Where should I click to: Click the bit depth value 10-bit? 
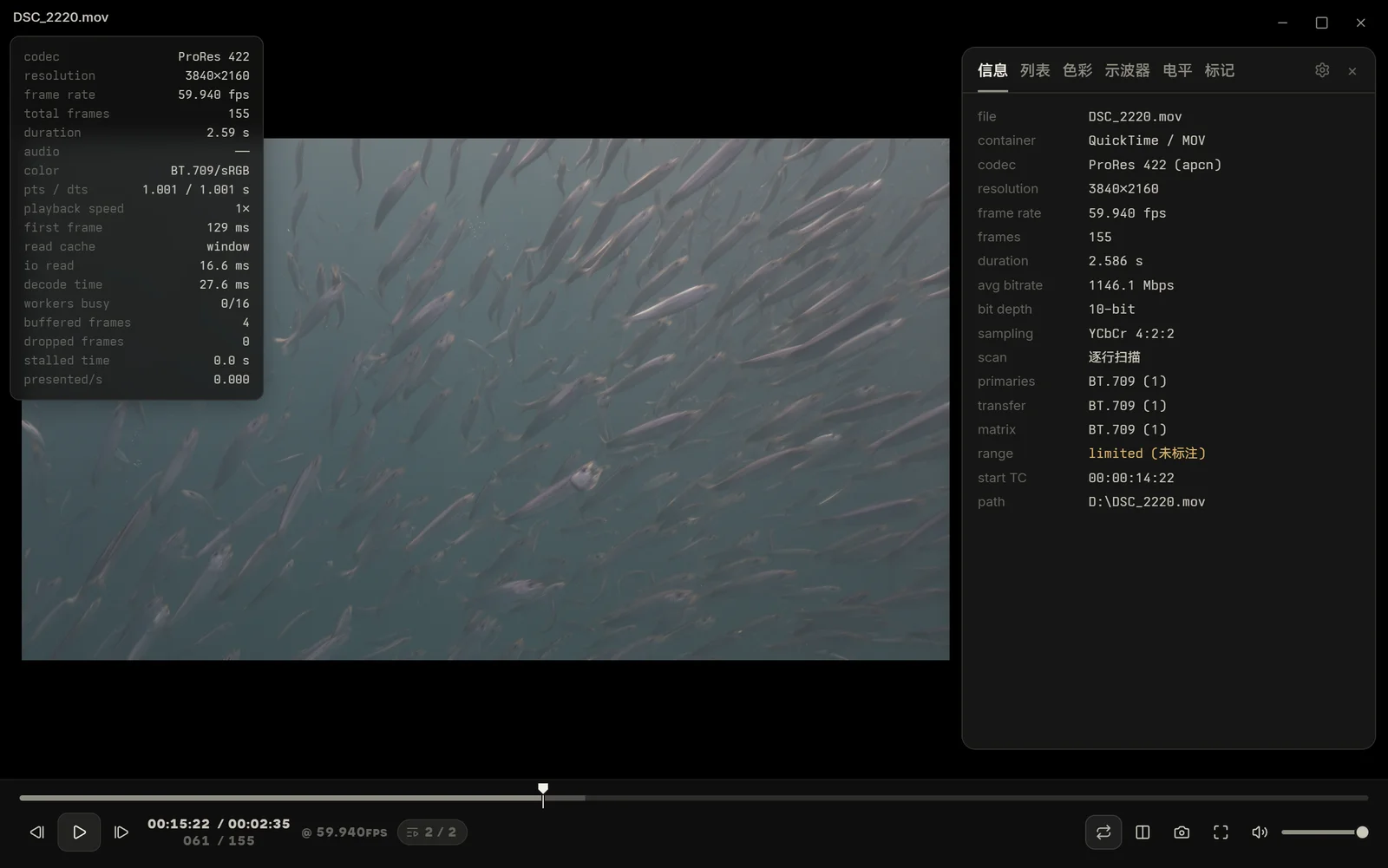click(x=1112, y=310)
